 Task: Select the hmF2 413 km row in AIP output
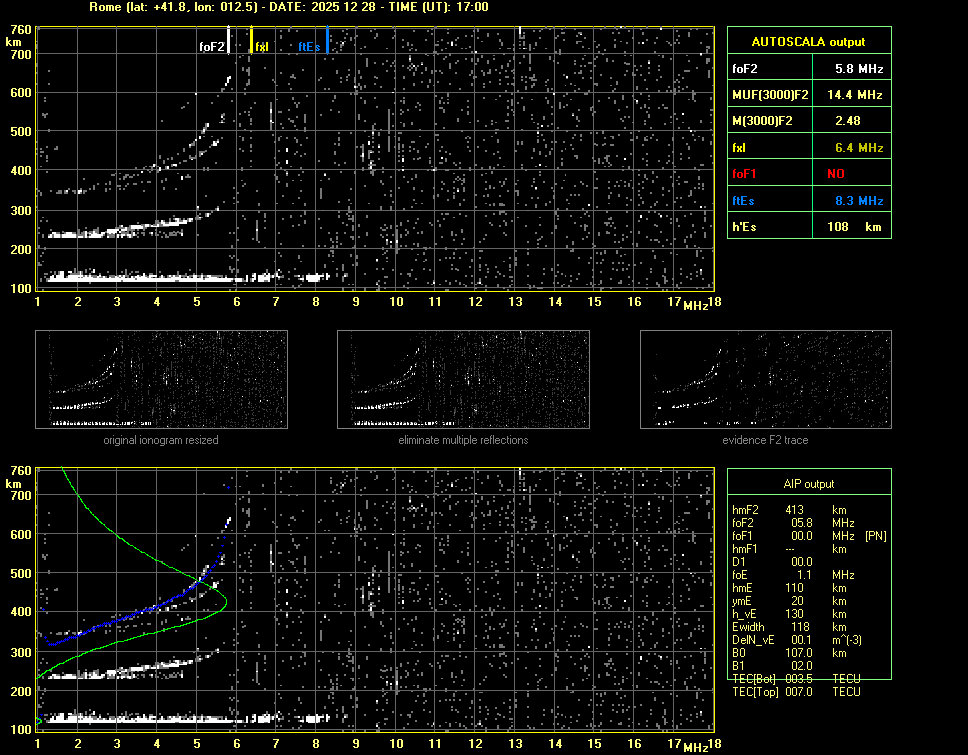point(795,510)
